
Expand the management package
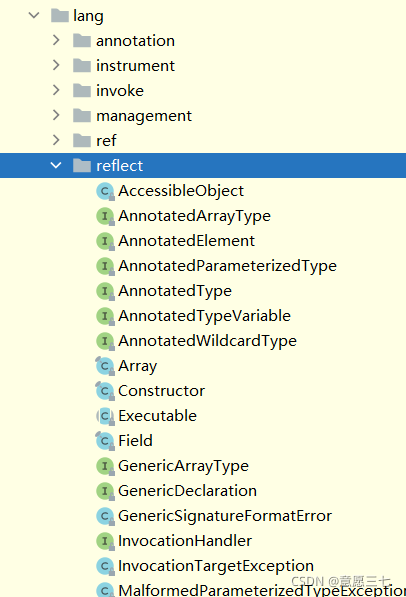coord(56,115)
